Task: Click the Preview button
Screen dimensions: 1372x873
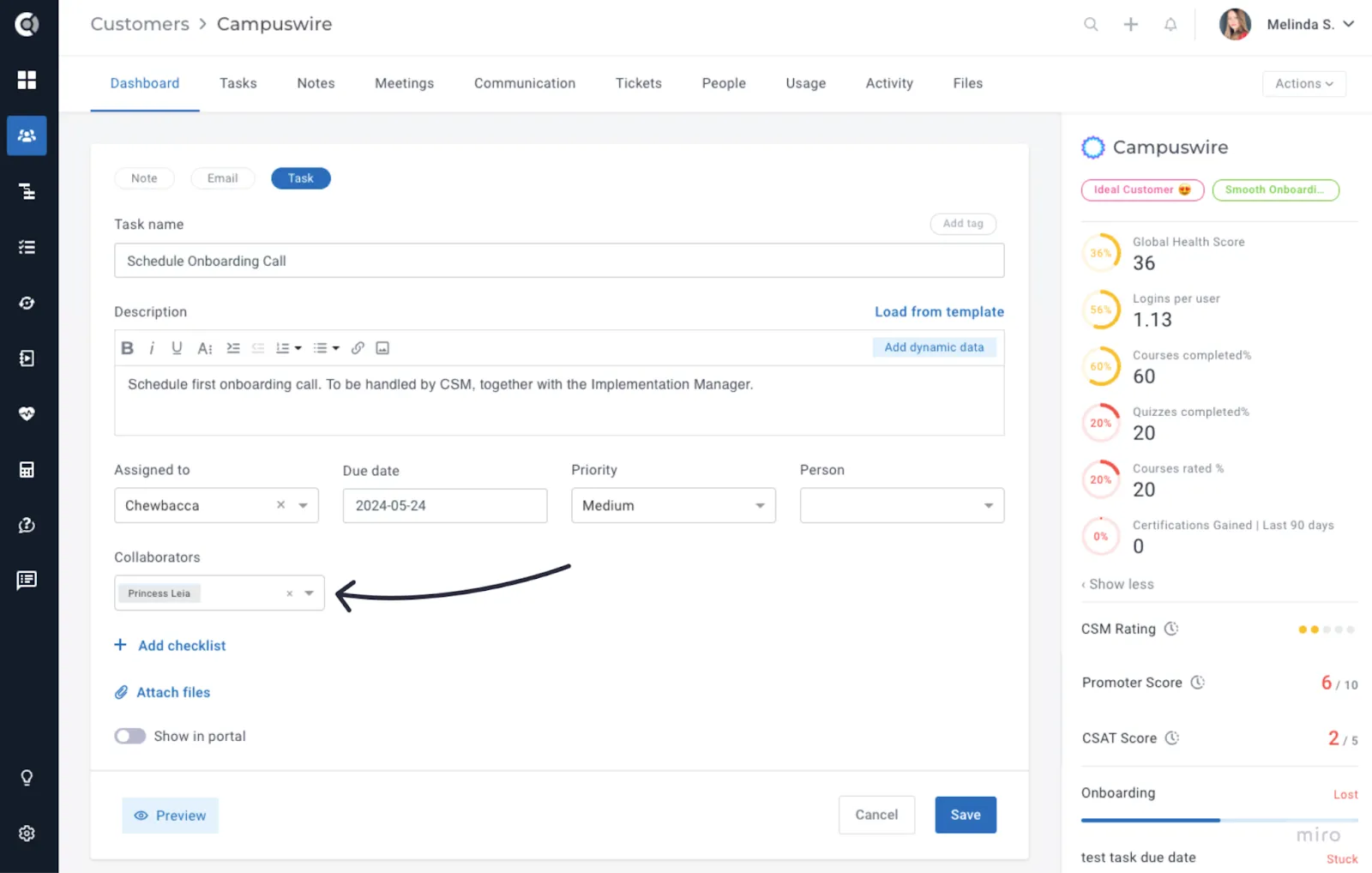Action: tap(170, 816)
